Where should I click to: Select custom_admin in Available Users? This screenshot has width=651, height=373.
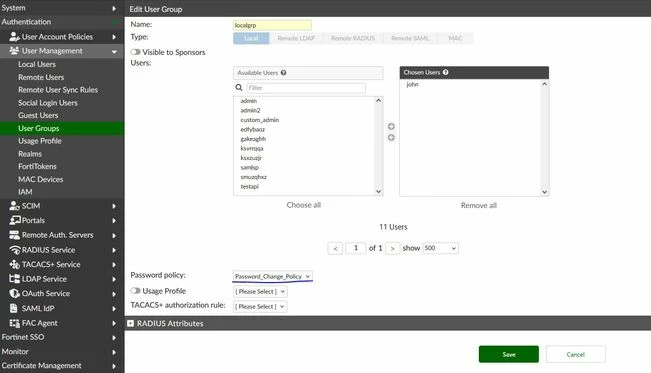tap(259, 120)
